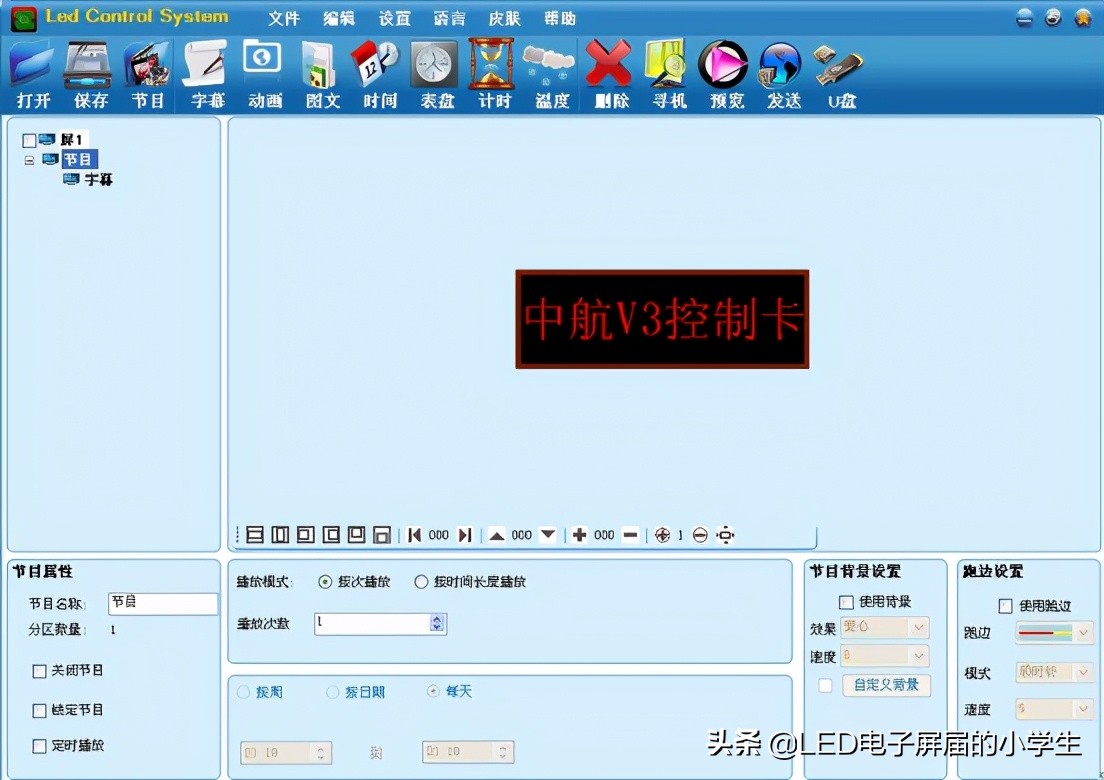The image size is (1104, 780).
Task: Expand the 屏1 node in the tree
Action: coord(30,139)
